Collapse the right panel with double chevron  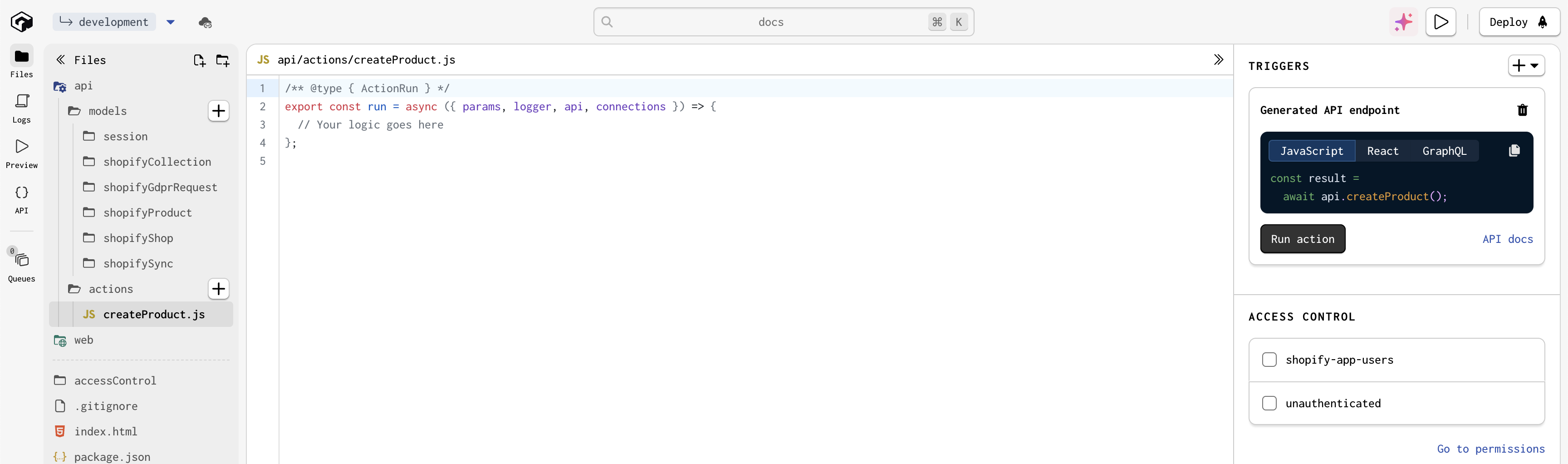1218,59
